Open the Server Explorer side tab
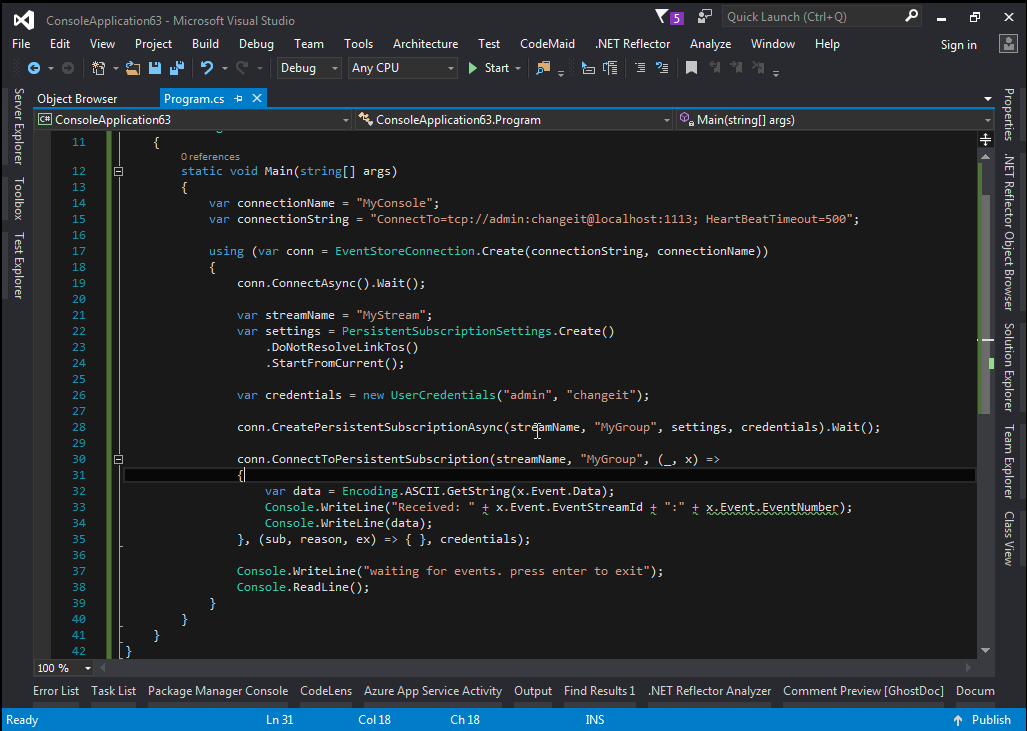Image resolution: width=1027 pixels, height=731 pixels. pyautogui.click(x=18, y=126)
